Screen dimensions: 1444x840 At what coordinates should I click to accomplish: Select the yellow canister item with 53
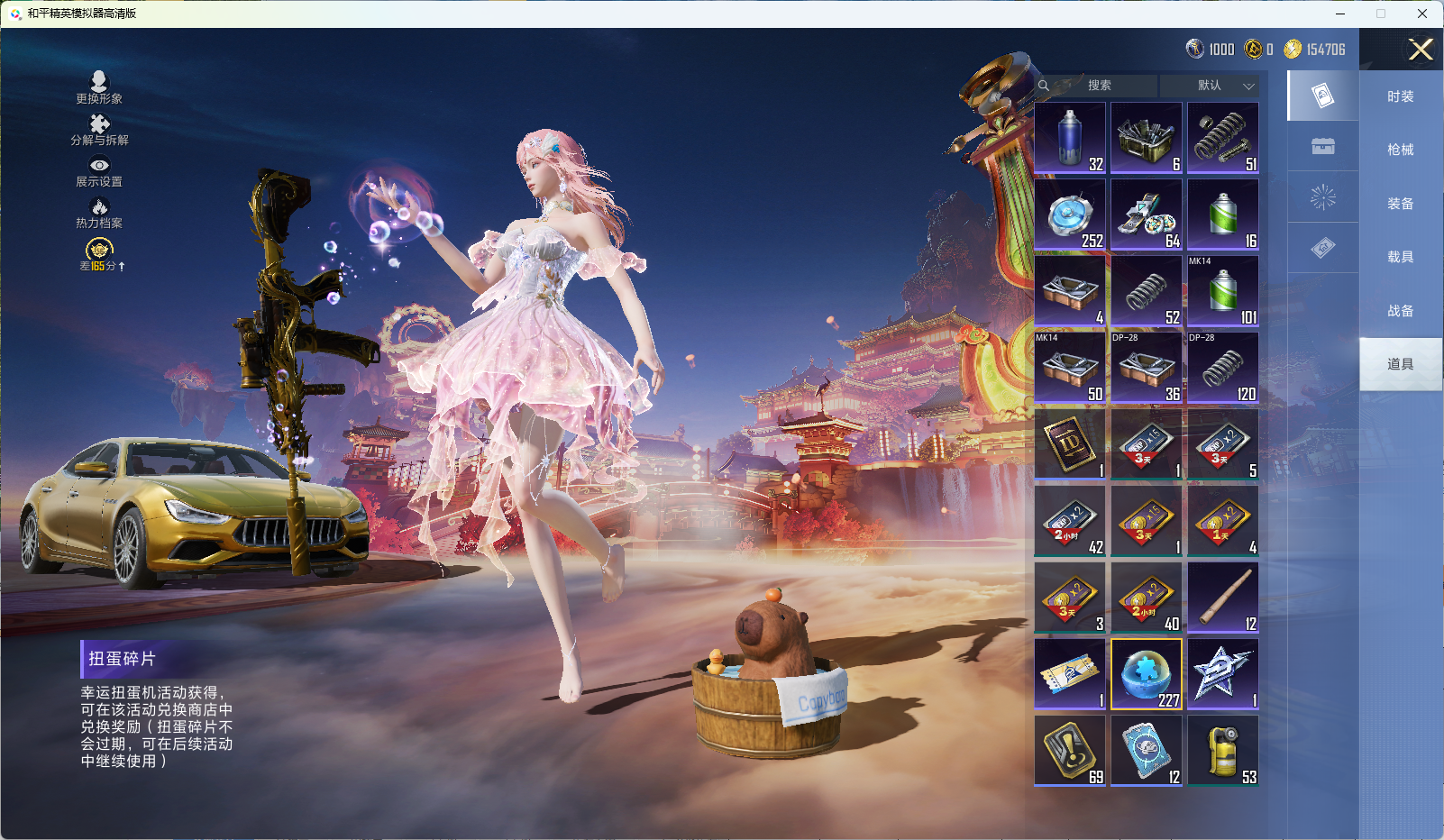(1223, 751)
